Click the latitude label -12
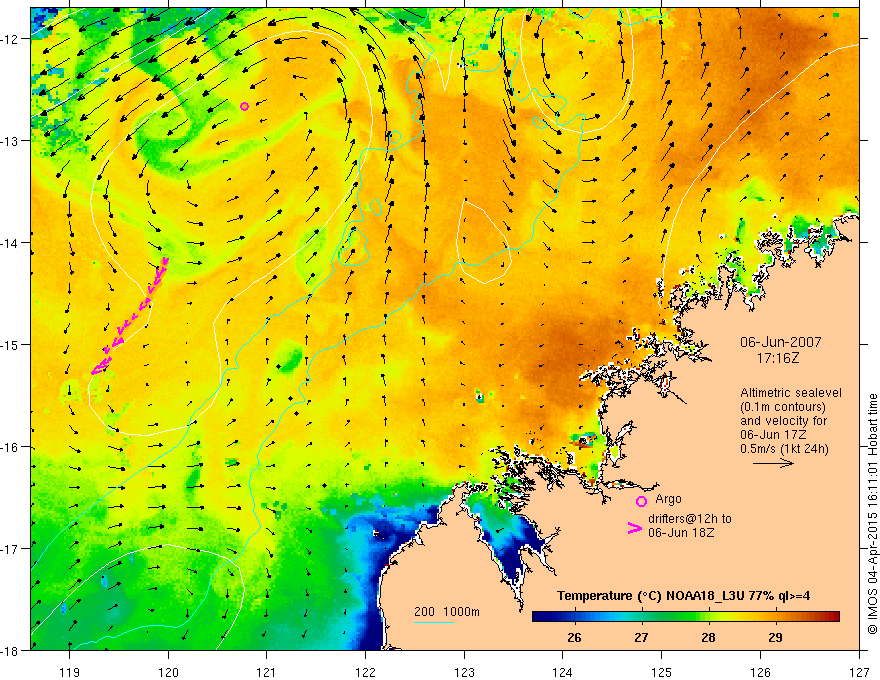880x680 pixels. (10, 39)
